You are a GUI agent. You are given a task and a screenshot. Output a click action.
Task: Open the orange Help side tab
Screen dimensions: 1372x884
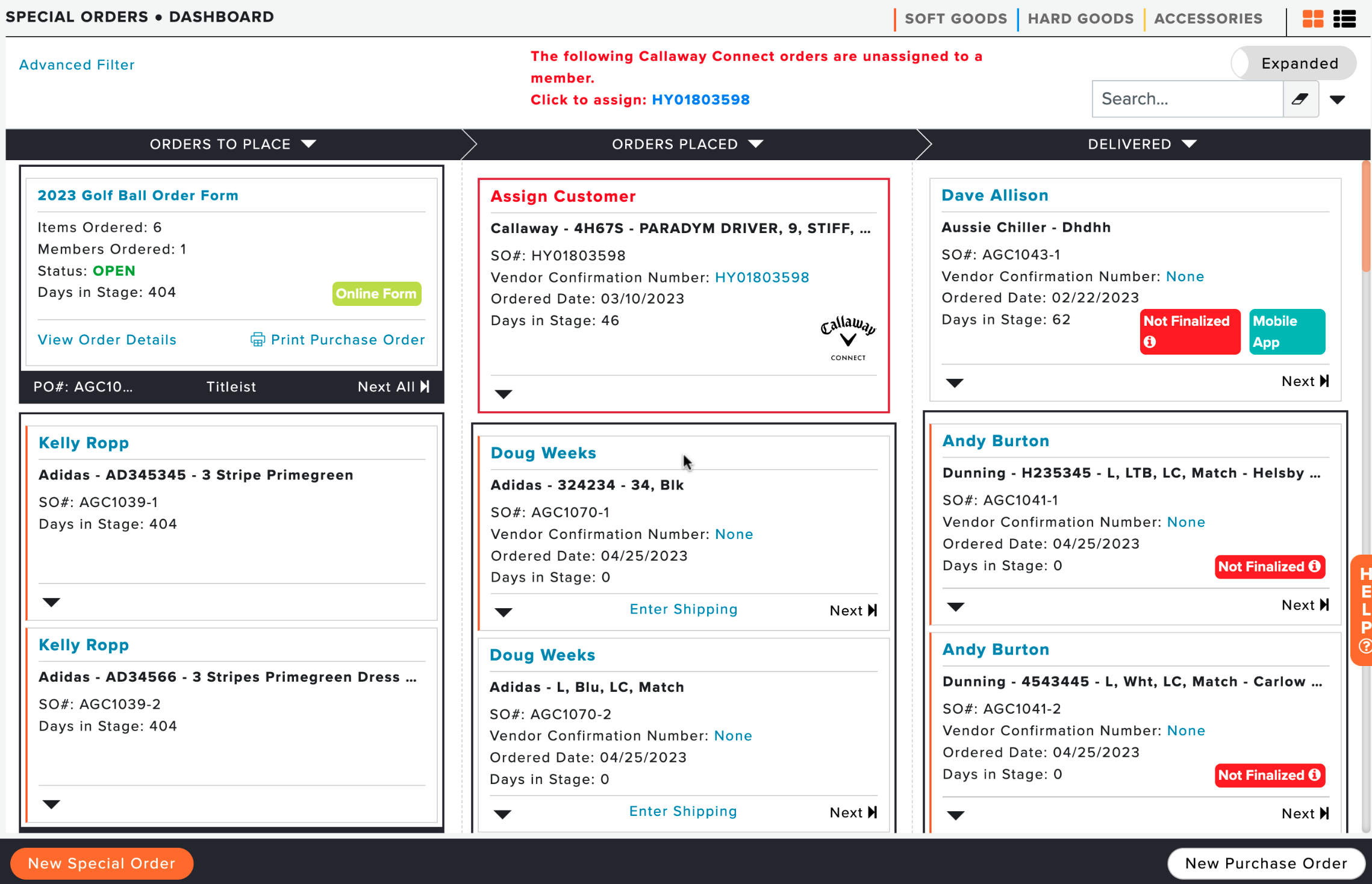coord(1363,609)
